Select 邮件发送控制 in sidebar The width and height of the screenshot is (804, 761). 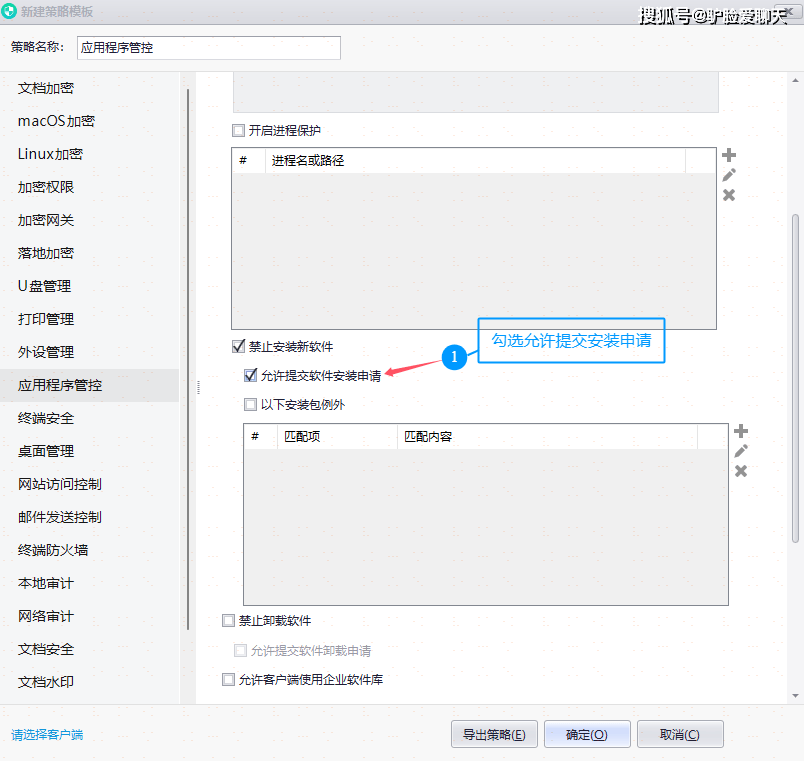(90, 517)
